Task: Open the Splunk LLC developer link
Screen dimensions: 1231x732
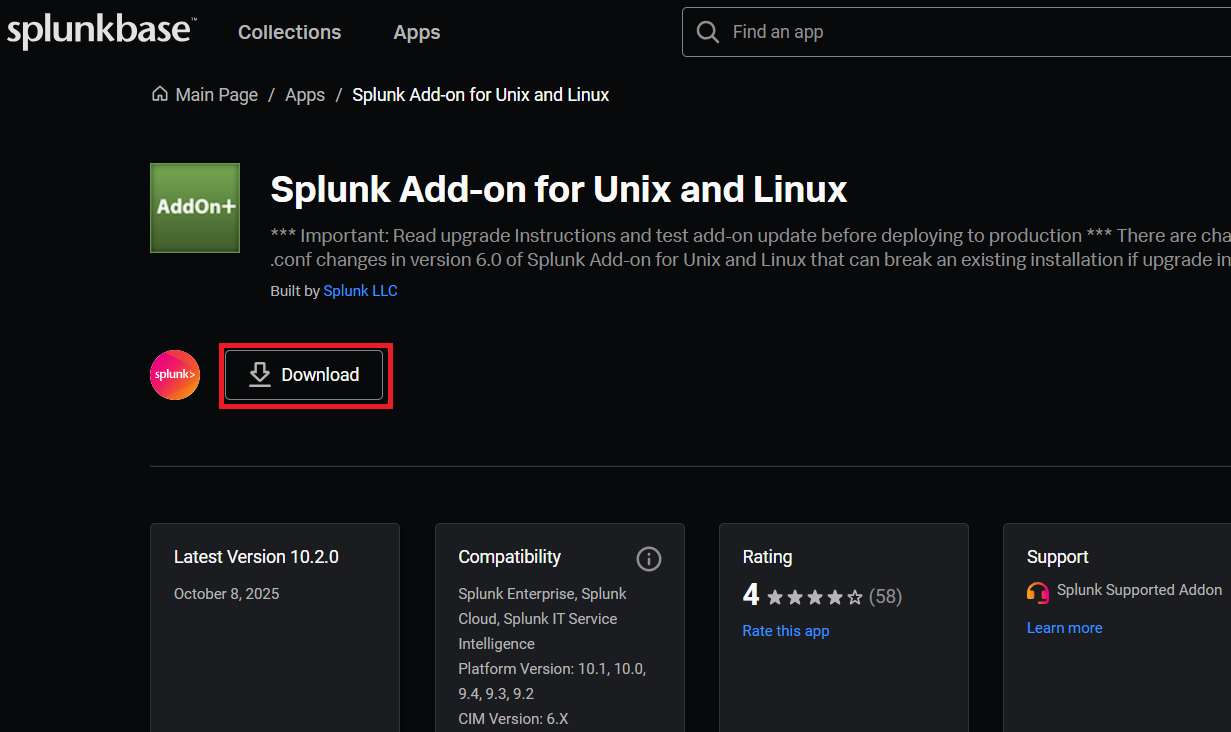Action: [360, 291]
